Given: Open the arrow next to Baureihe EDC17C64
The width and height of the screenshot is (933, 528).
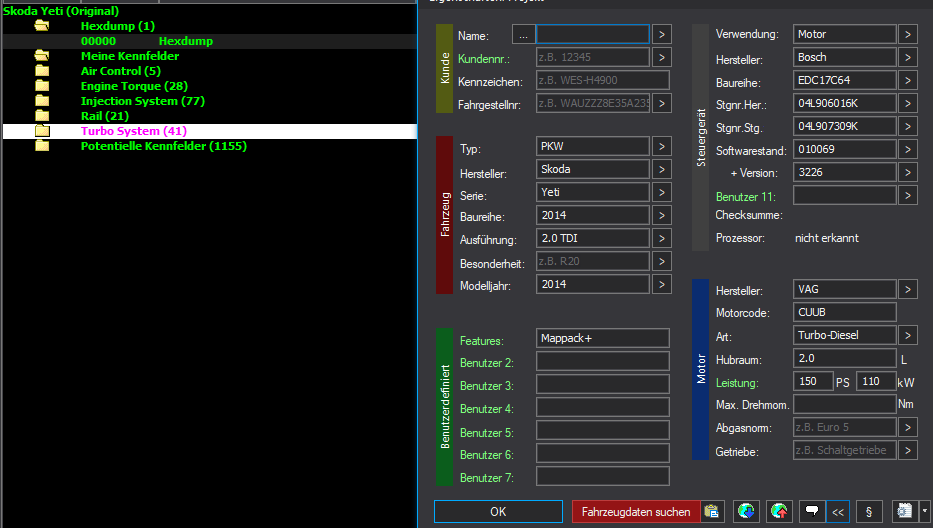Looking at the screenshot, I should pos(907,80).
